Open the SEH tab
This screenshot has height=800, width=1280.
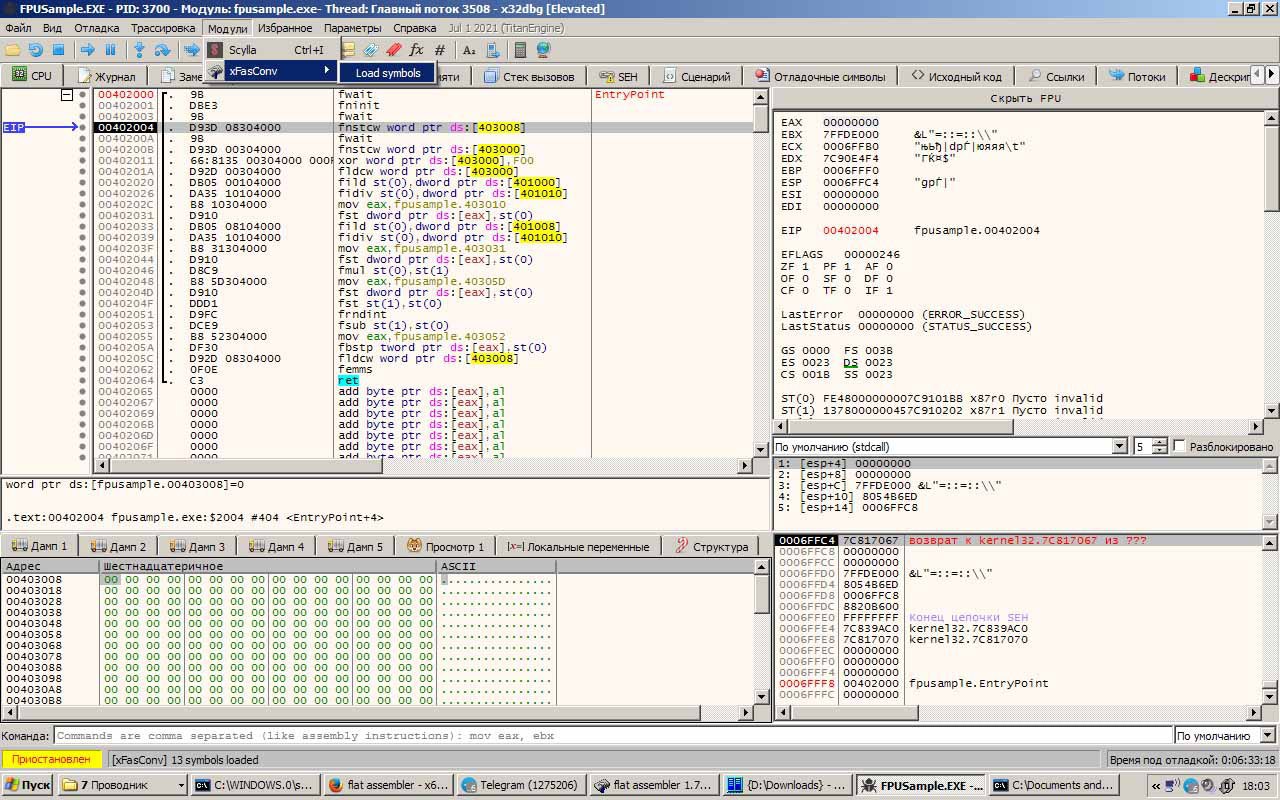(617, 76)
